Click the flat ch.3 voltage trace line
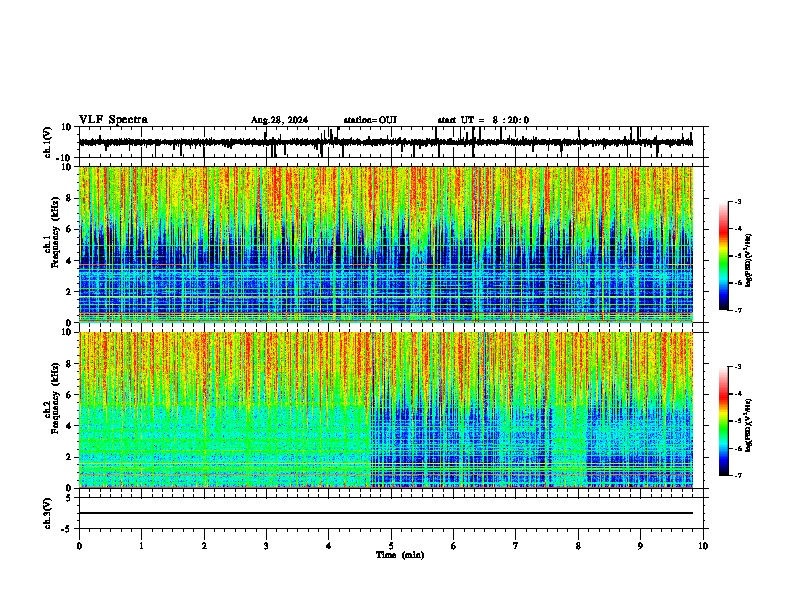The width and height of the screenshot is (792, 612). point(386,513)
